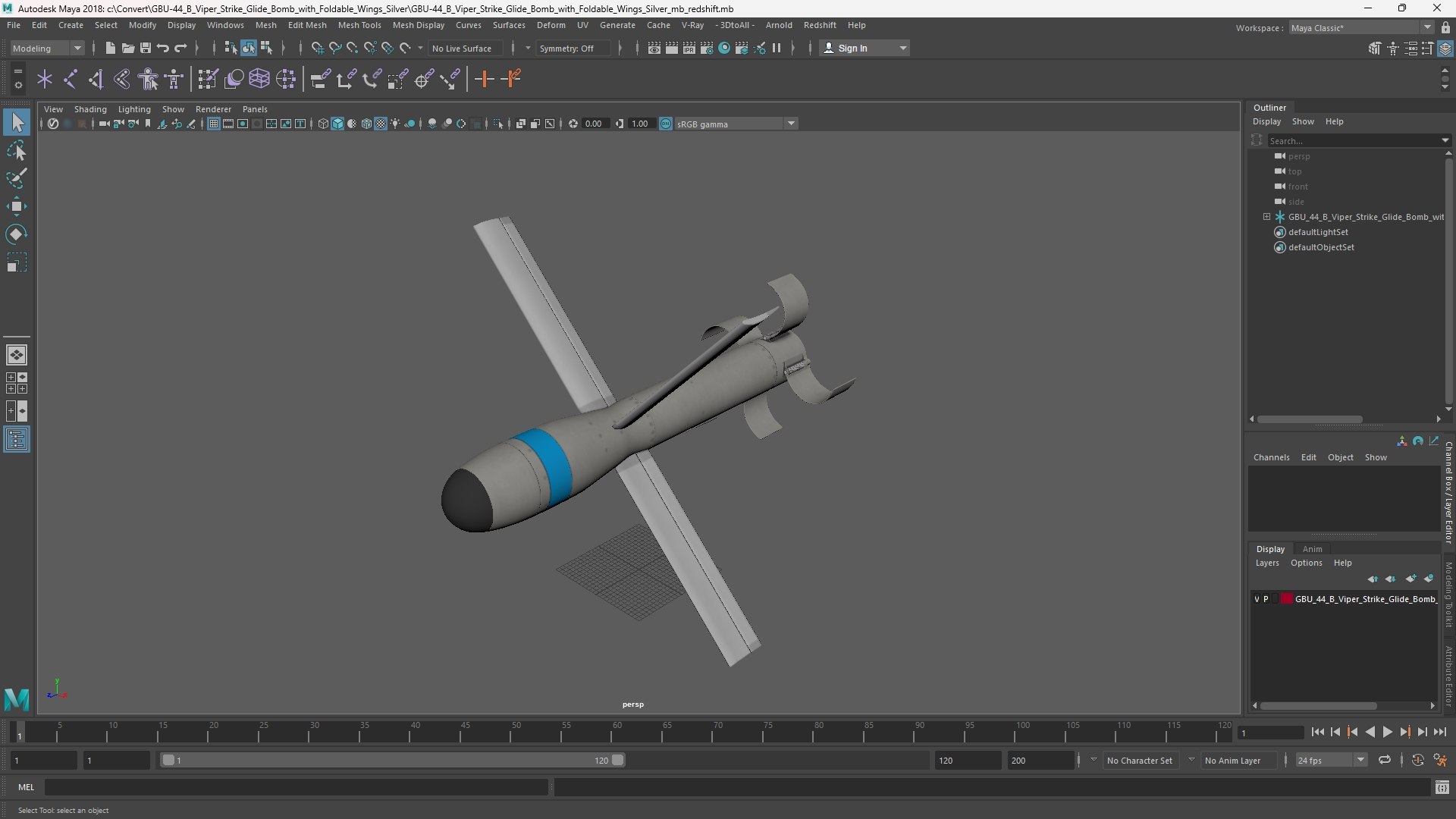Select defaultObjectSet in the Outliner
1456x819 pixels.
pos(1321,247)
